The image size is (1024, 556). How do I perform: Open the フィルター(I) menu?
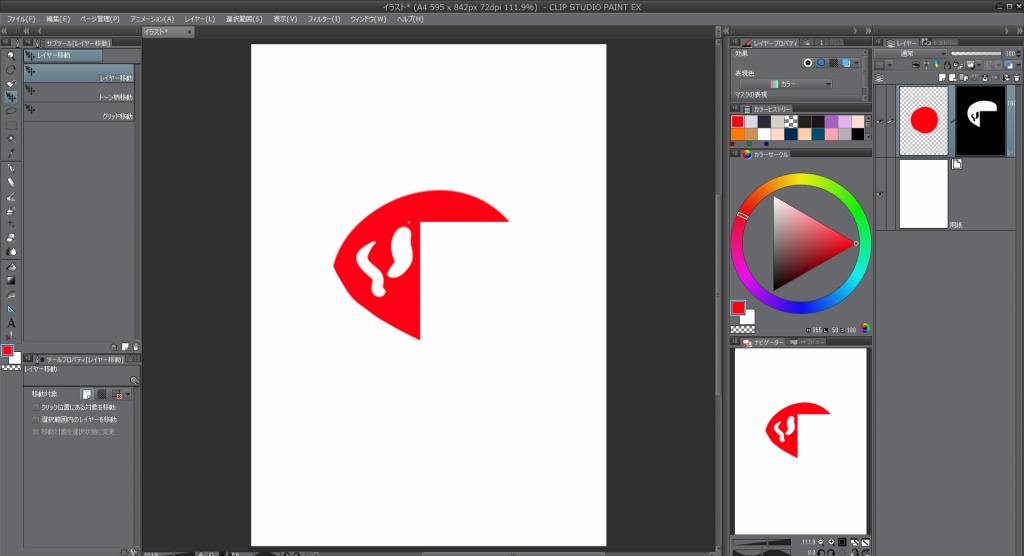pos(324,18)
